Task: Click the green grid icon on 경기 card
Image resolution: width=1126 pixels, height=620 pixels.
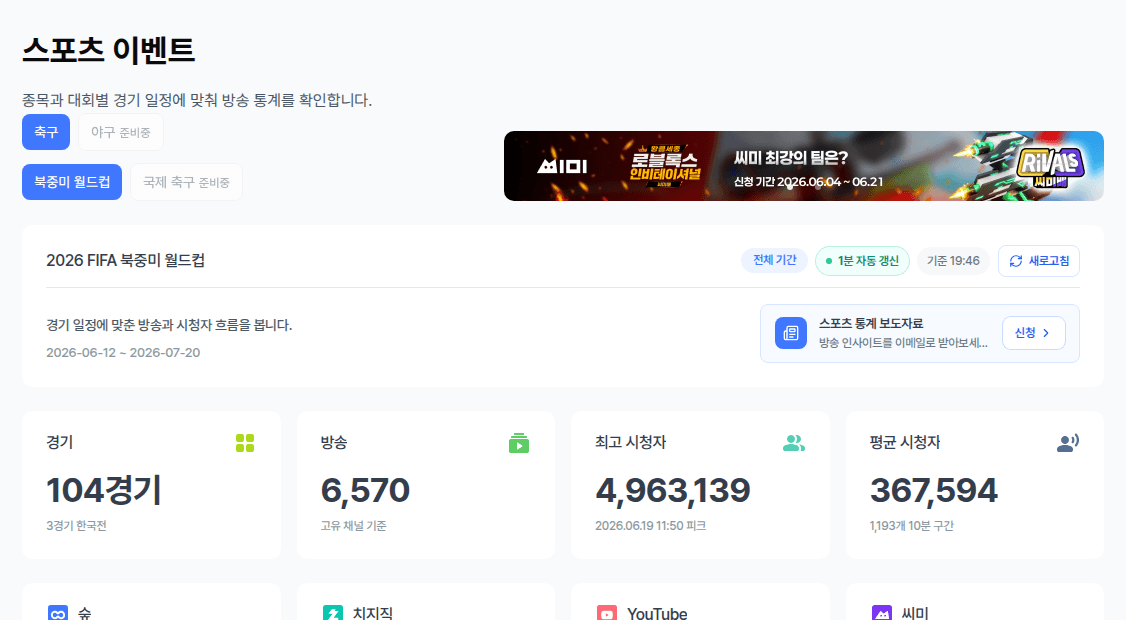Action: click(245, 443)
